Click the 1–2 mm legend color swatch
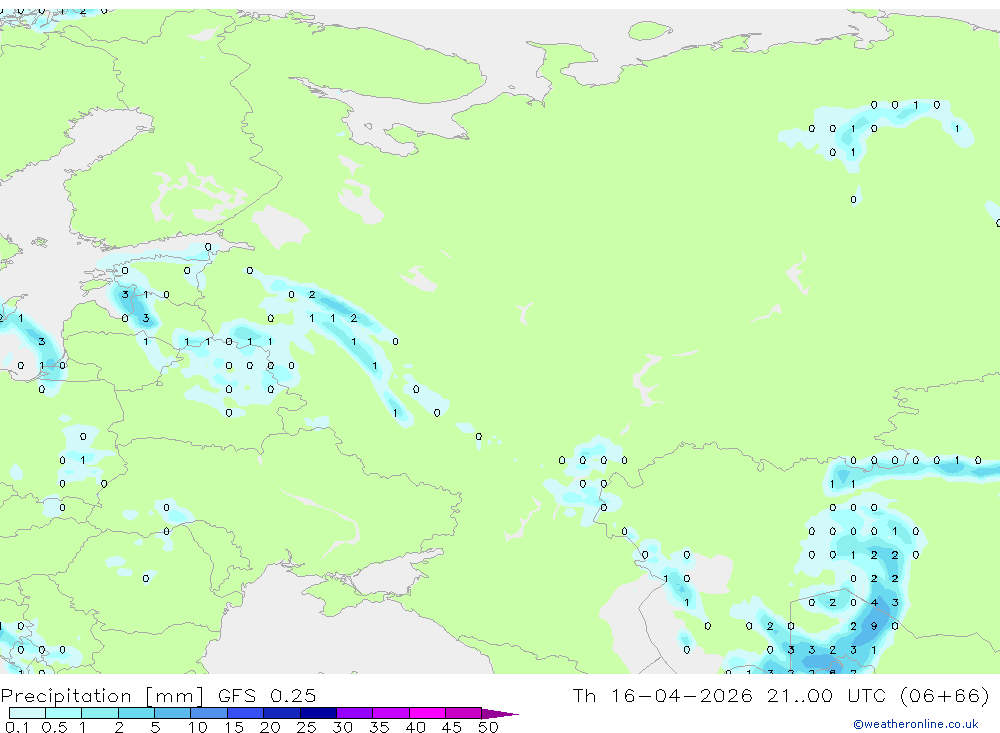Viewport: 1000px width, 733px height. click(100, 713)
